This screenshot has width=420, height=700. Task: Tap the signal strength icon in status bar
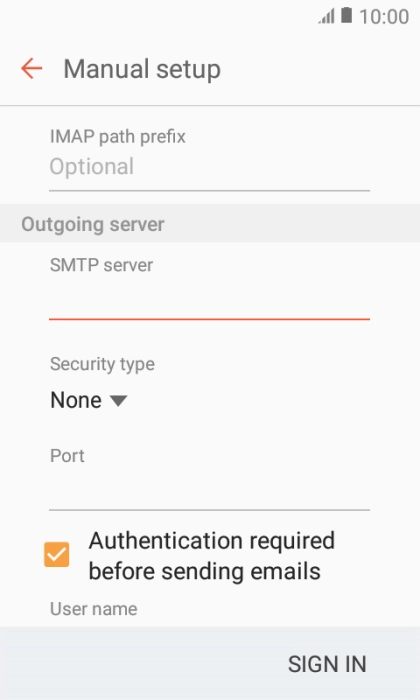[x=326, y=17]
